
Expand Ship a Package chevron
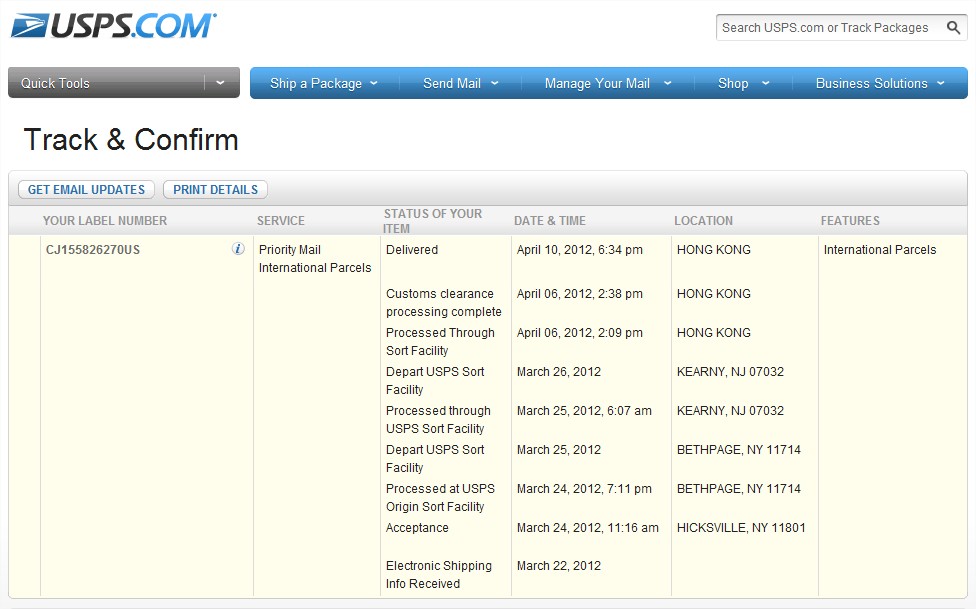(373, 83)
